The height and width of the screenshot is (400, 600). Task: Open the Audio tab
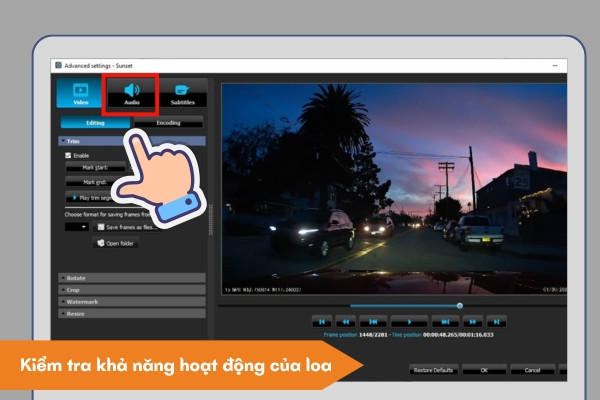(x=131, y=93)
